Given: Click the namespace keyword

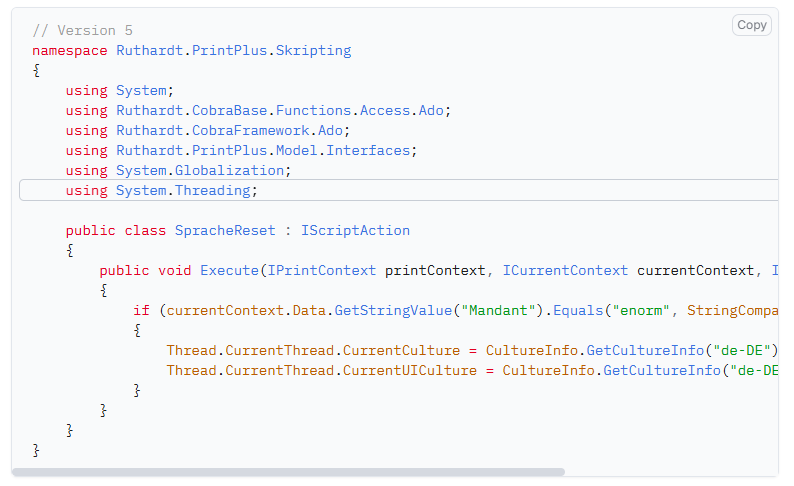Looking at the screenshot, I should click(70, 50).
